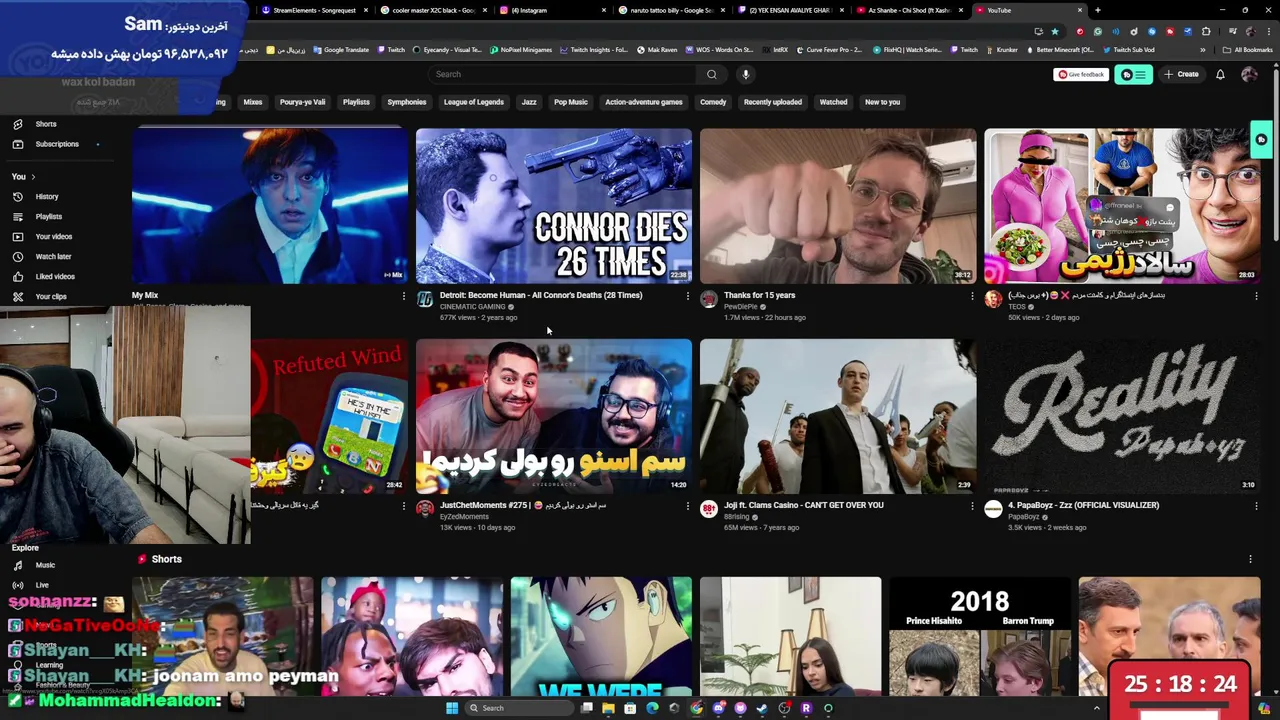Filter by Recently uploaded chip
The image size is (1280, 720).
[x=773, y=102]
